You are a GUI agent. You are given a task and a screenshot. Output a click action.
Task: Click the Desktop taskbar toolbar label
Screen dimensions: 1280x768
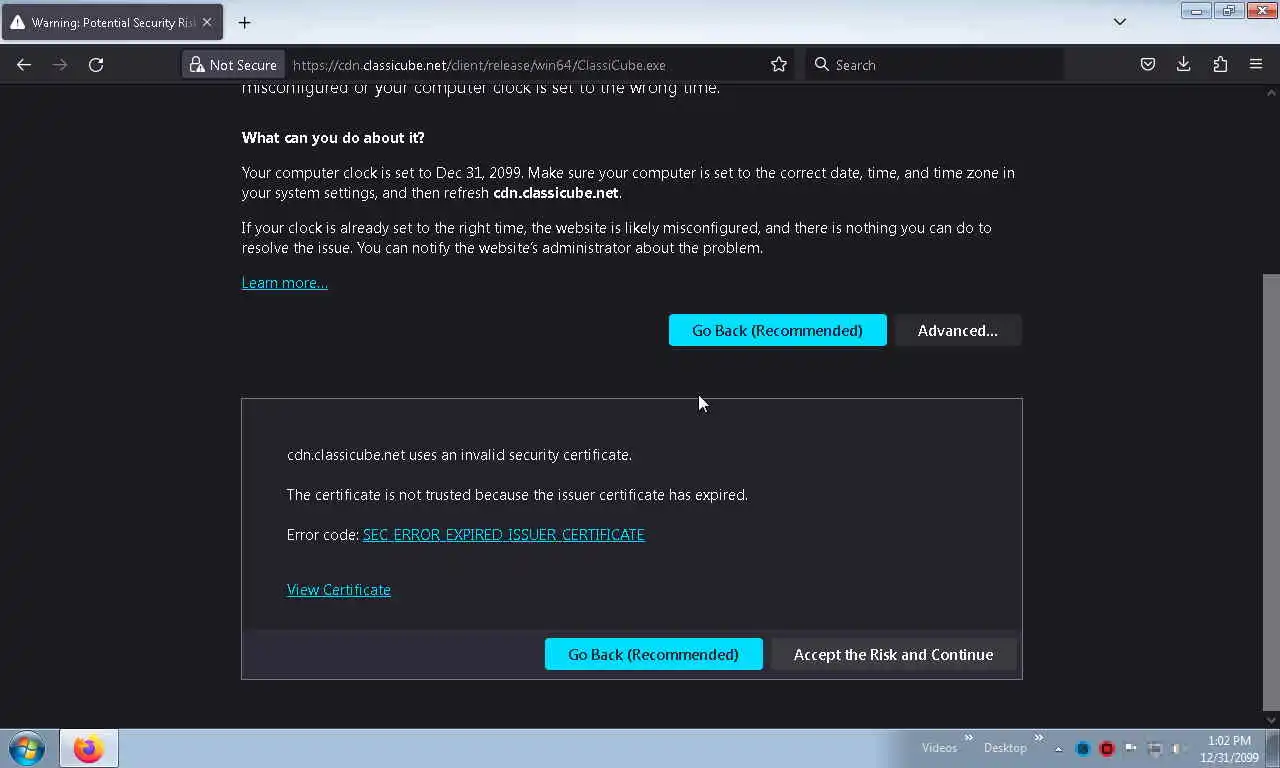1005,748
